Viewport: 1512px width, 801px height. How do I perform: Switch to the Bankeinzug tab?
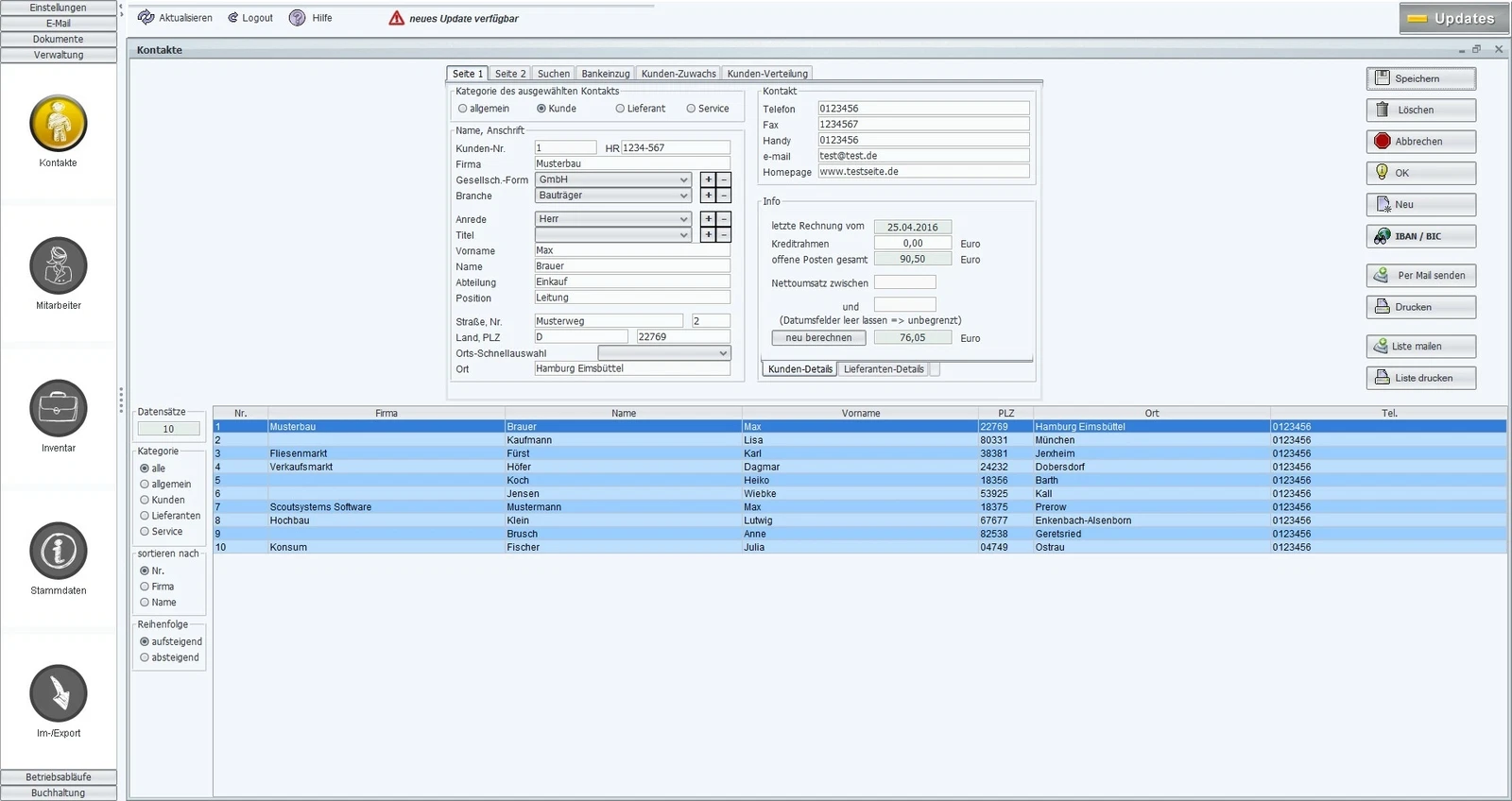[x=605, y=74]
